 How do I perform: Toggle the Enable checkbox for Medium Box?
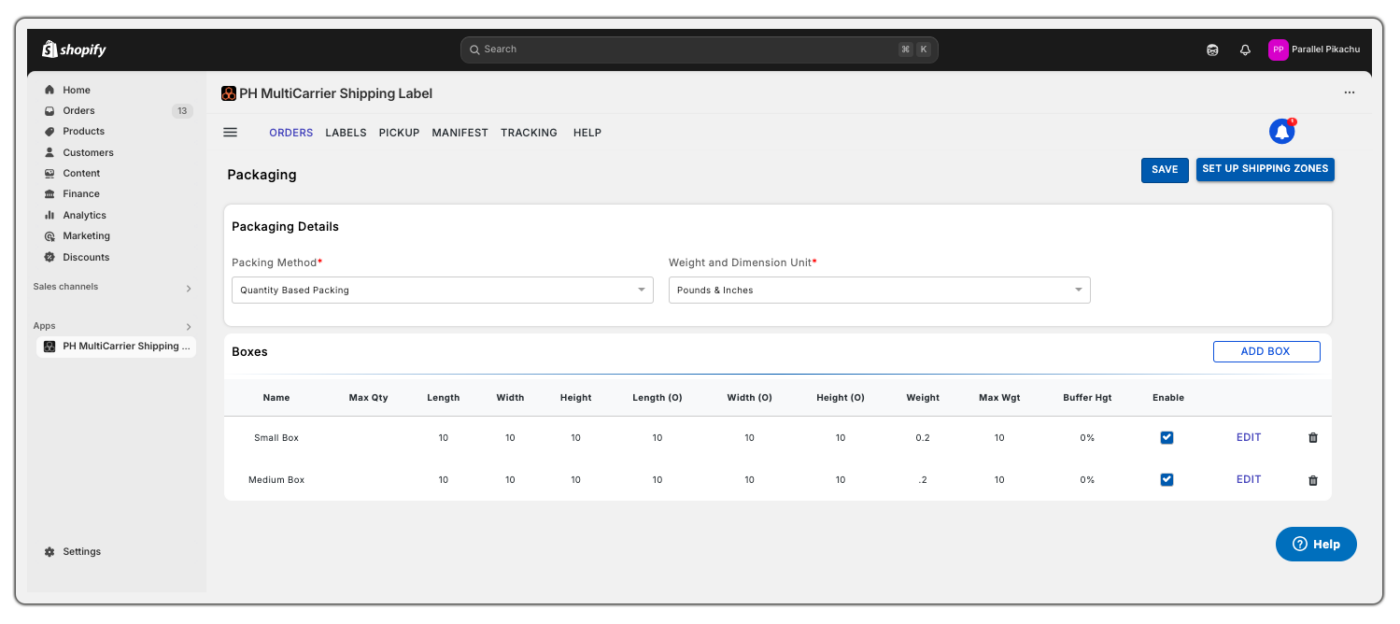(1167, 479)
